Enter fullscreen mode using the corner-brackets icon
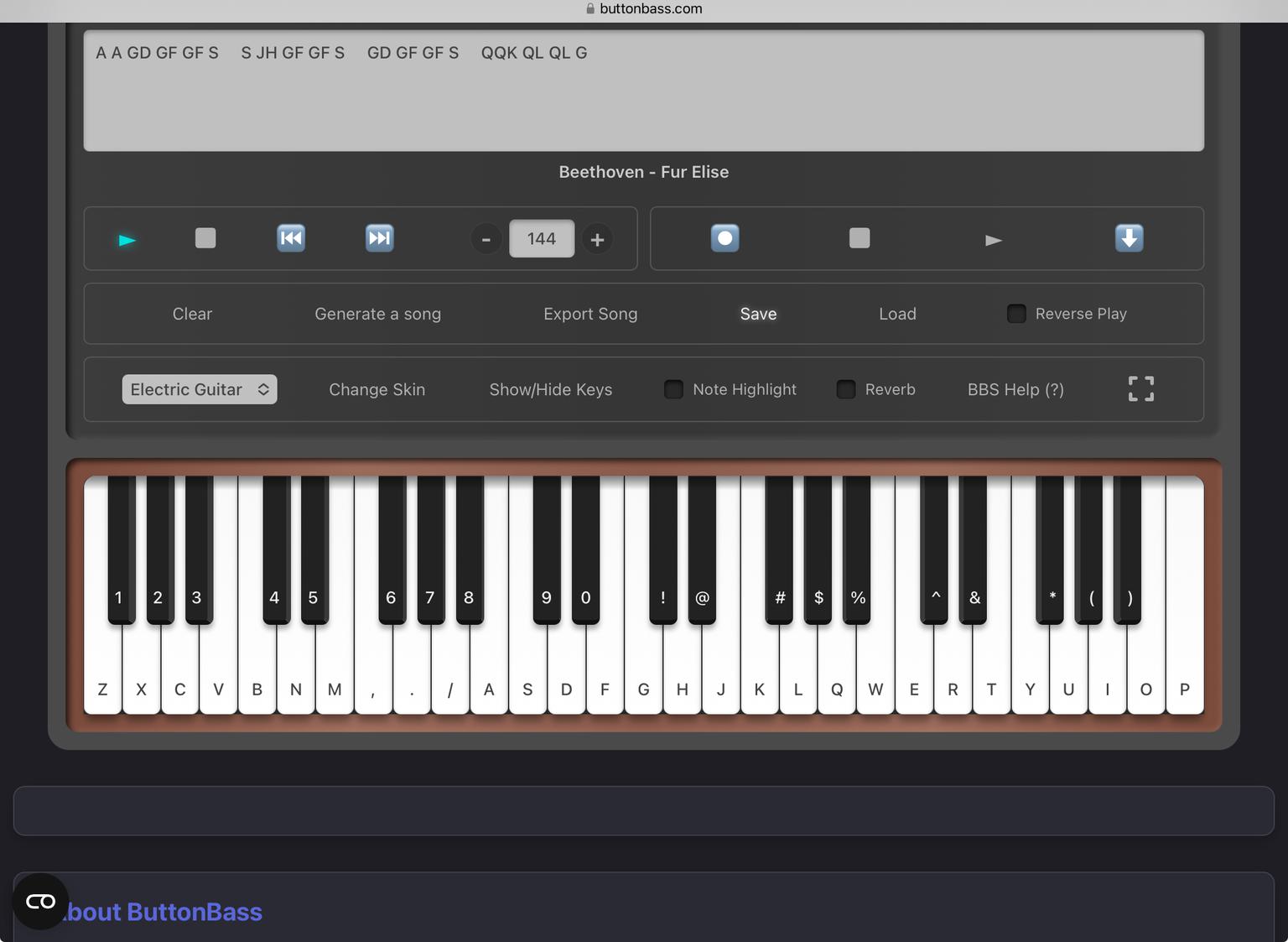This screenshot has height=942, width=1288. pyautogui.click(x=1140, y=389)
